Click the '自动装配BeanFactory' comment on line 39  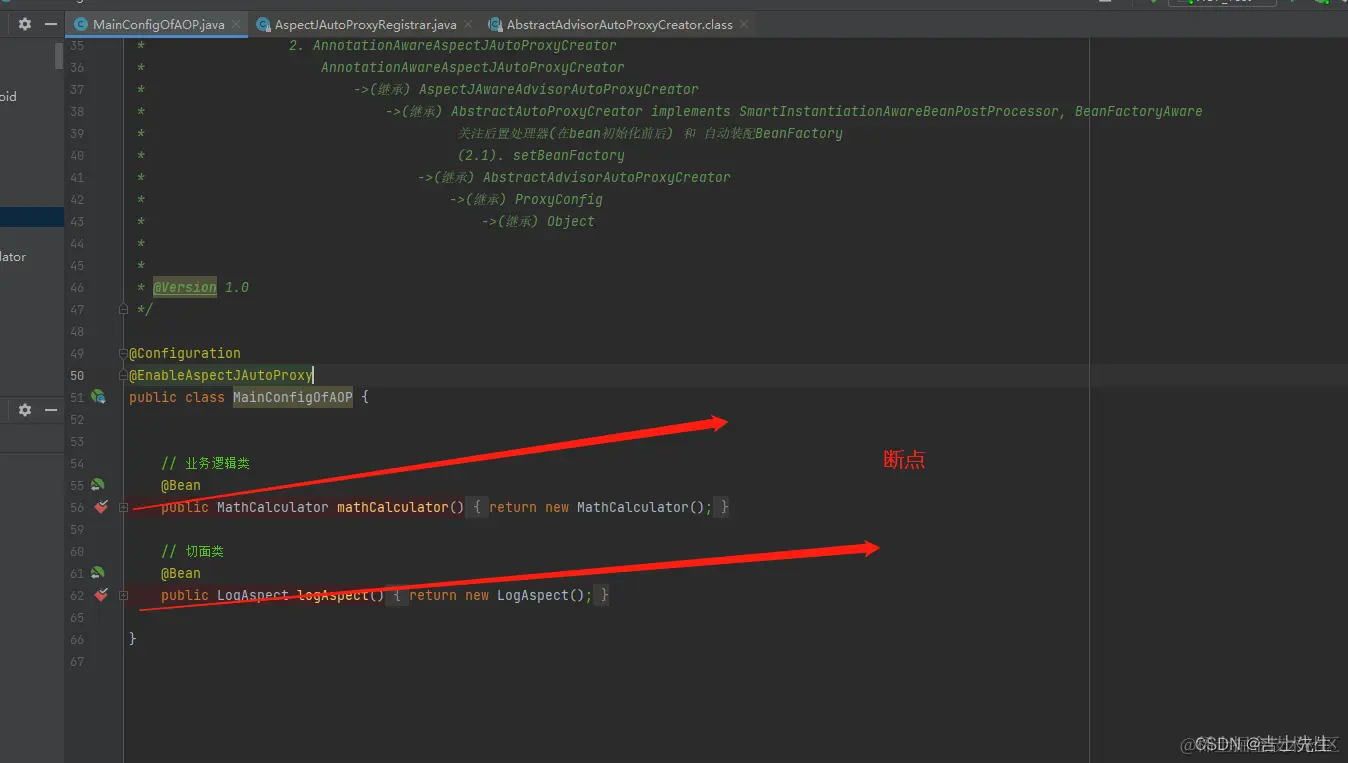pyautogui.click(x=773, y=133)
